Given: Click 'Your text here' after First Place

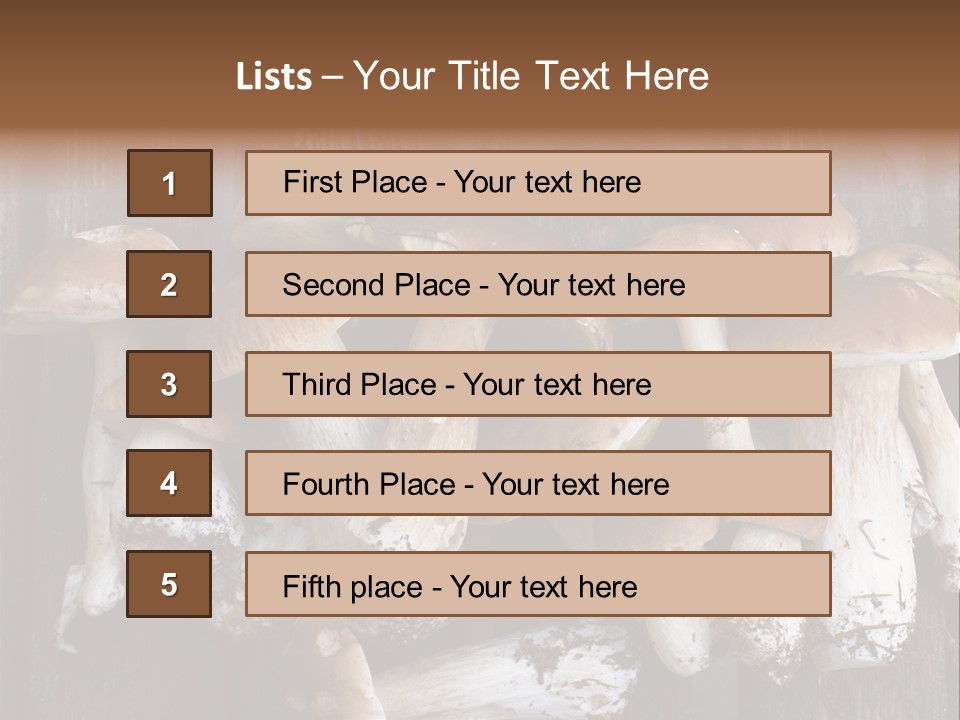Looking at the screenshot, I should [547, 182].
